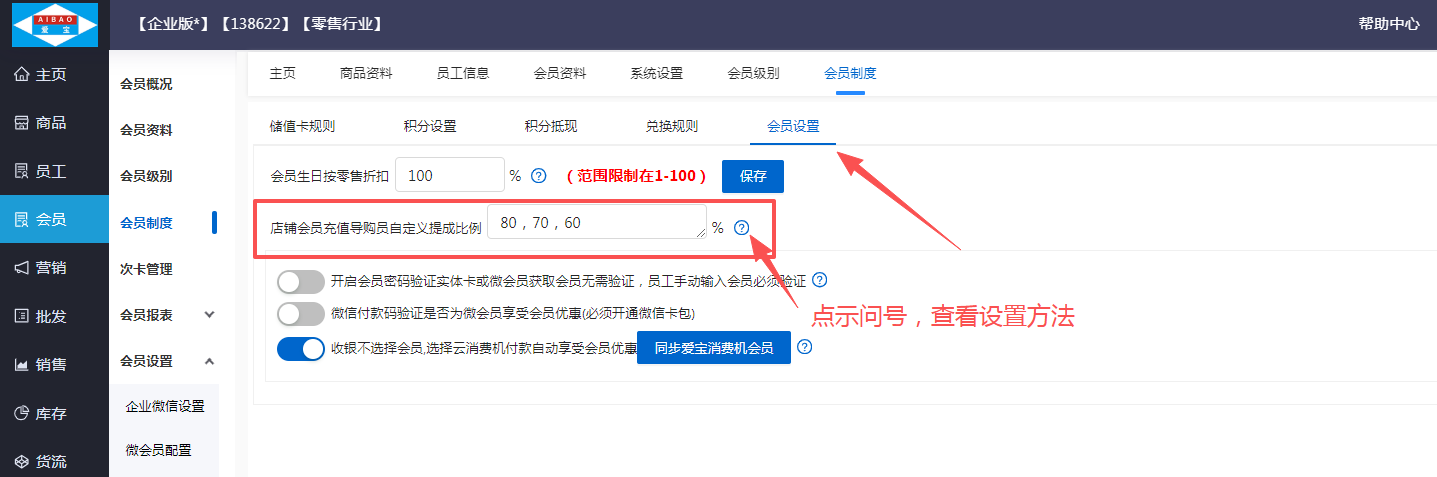Open the 员工 sidebar icon

[21, 171]
